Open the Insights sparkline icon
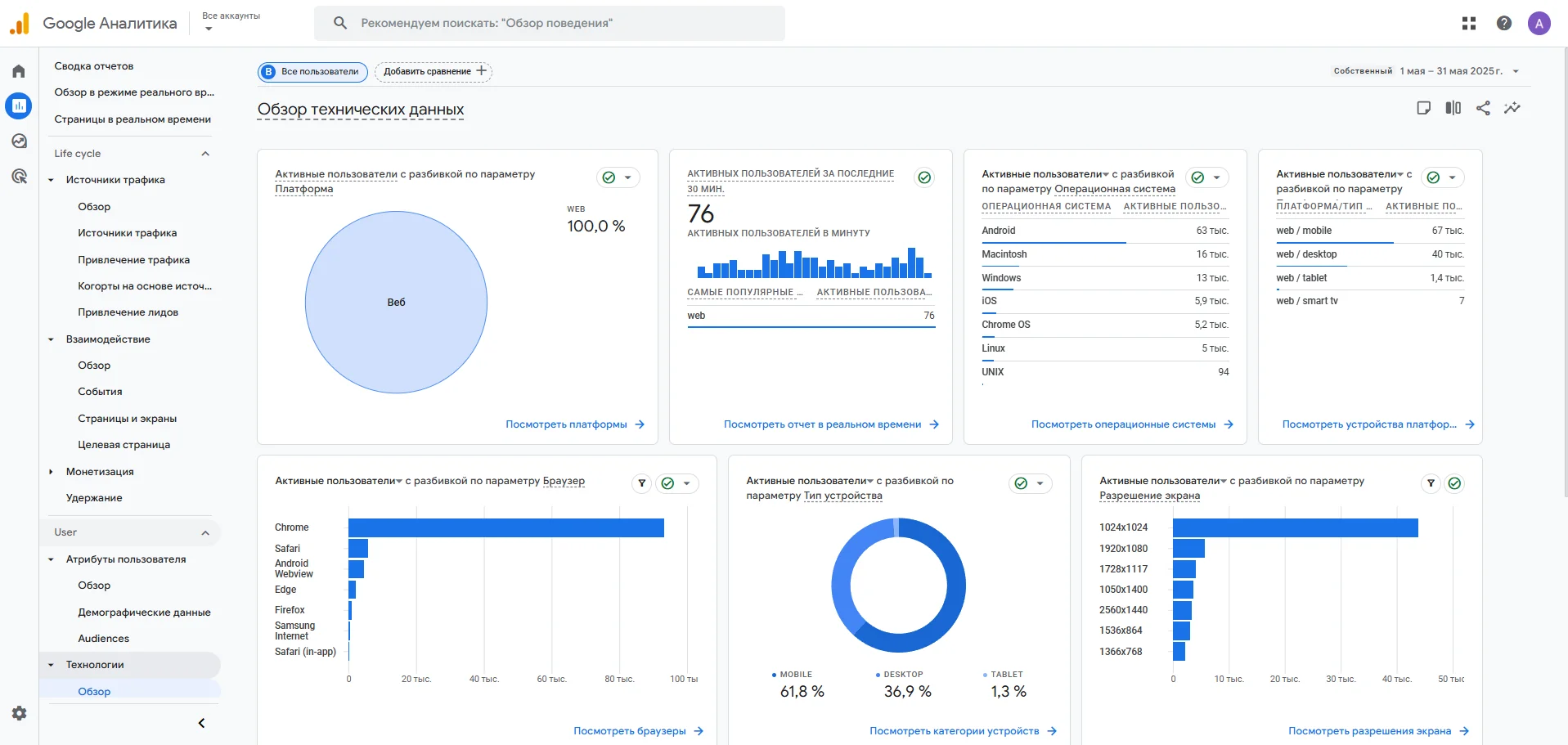Viewport: 1568px width, 745px height. click(x=1512, y=108)
